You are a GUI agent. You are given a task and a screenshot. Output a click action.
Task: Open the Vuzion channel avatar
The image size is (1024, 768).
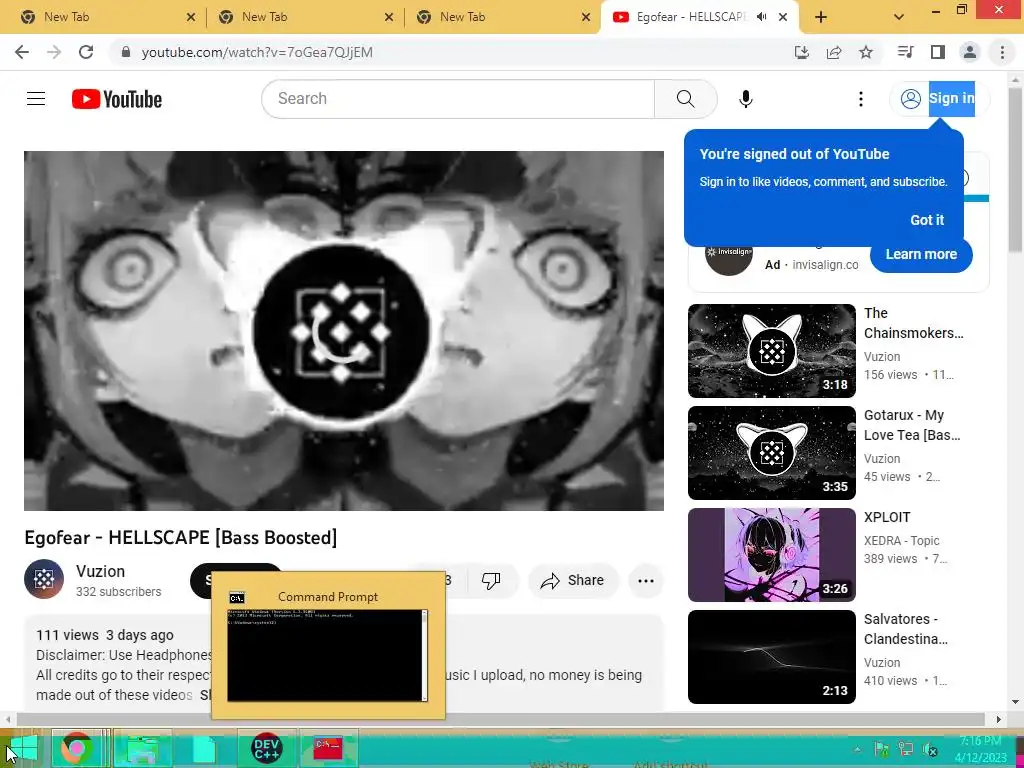[x=44, y=579]
